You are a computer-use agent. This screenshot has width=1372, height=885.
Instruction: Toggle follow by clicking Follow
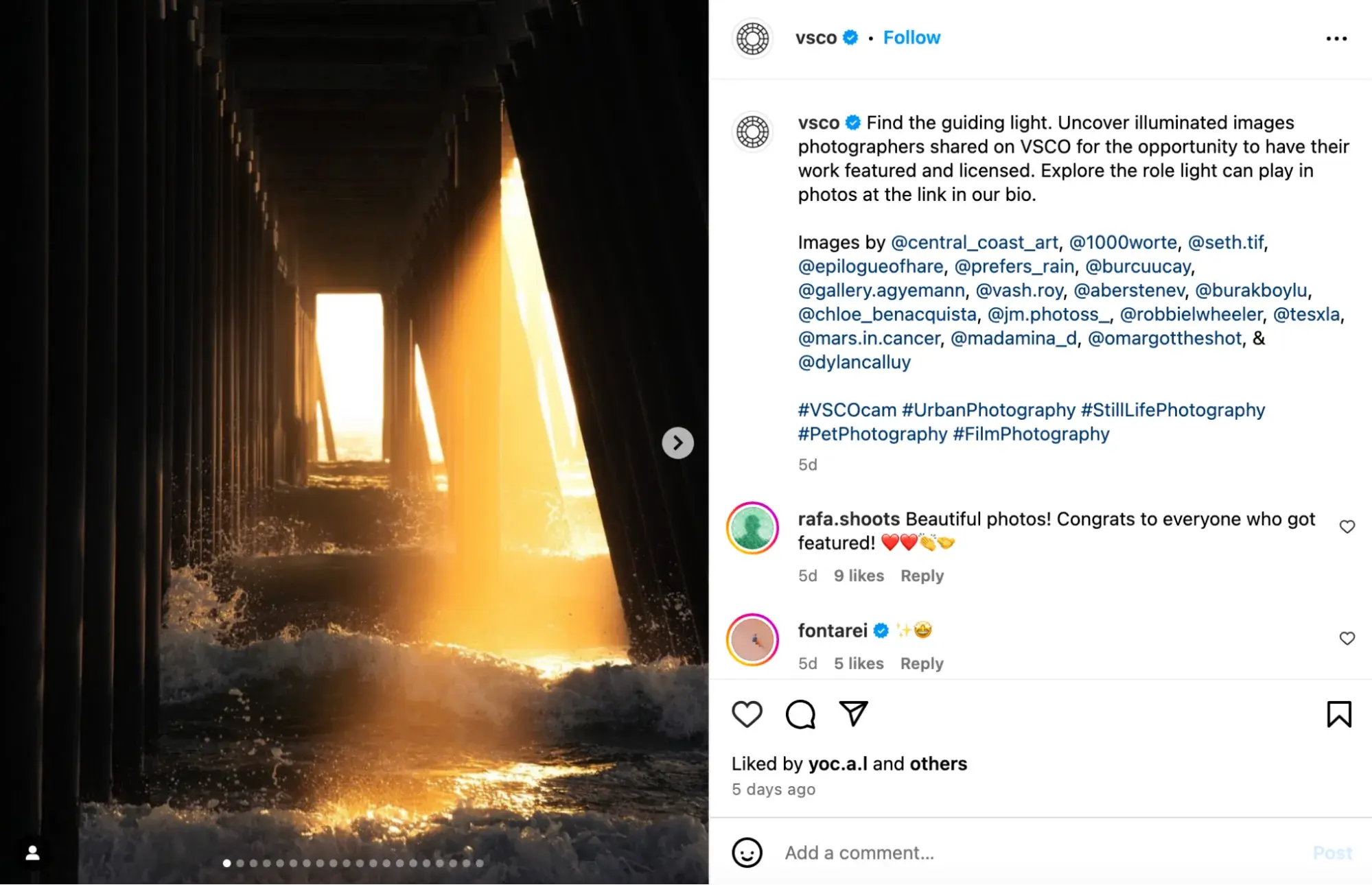point(911,37)
